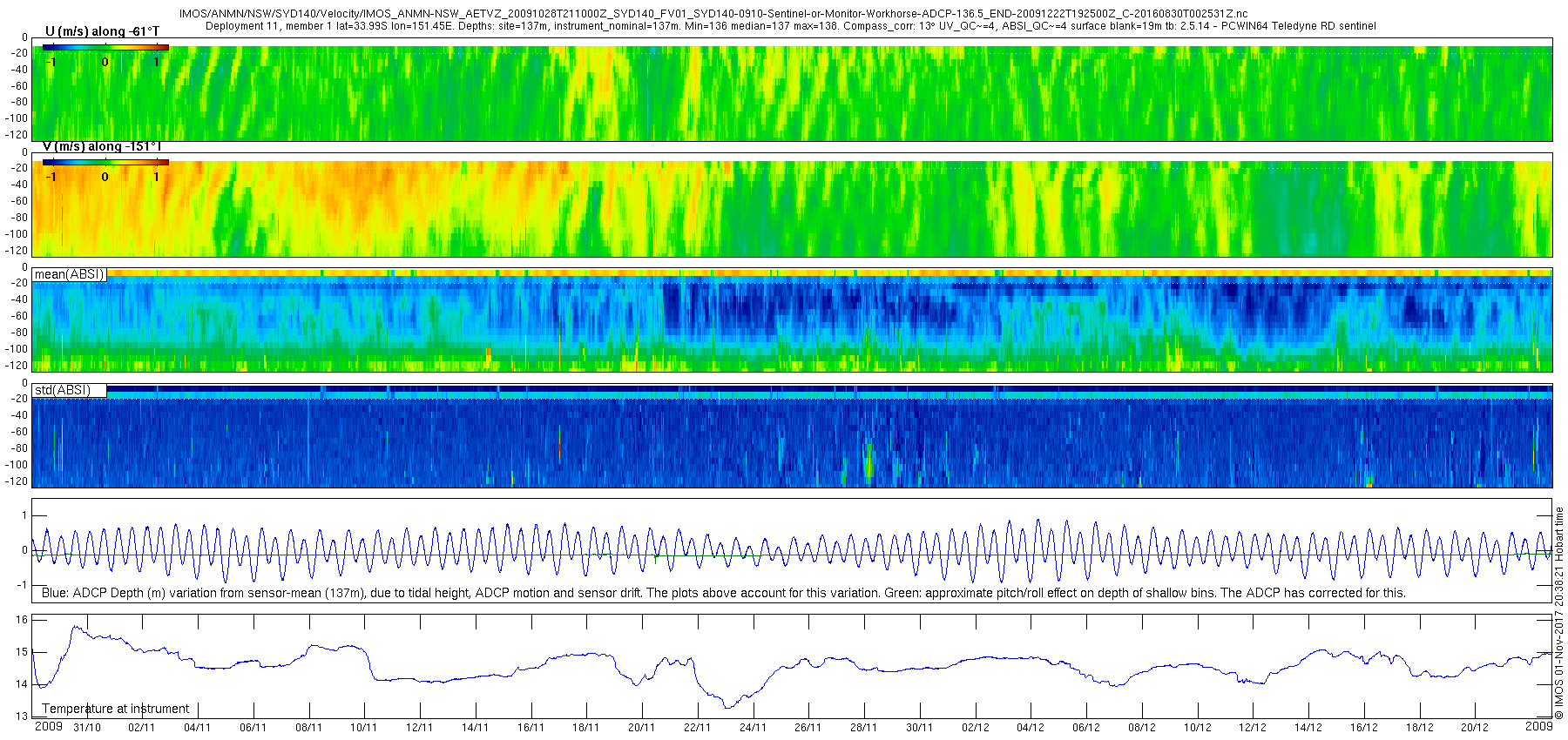Click the 10/11 date tick
This screenshot has width=1568, height=740.
(x=364, y=728)
